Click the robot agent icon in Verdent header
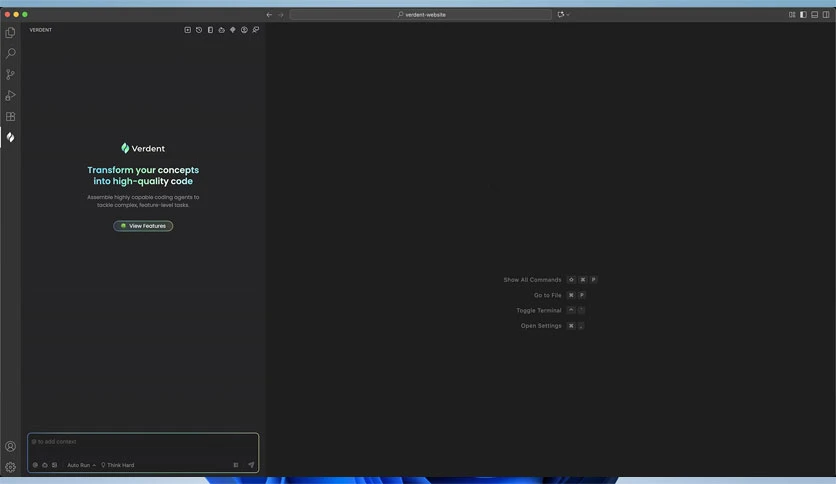This screenshot has width=836, height=484. click(x=221, y=30)
